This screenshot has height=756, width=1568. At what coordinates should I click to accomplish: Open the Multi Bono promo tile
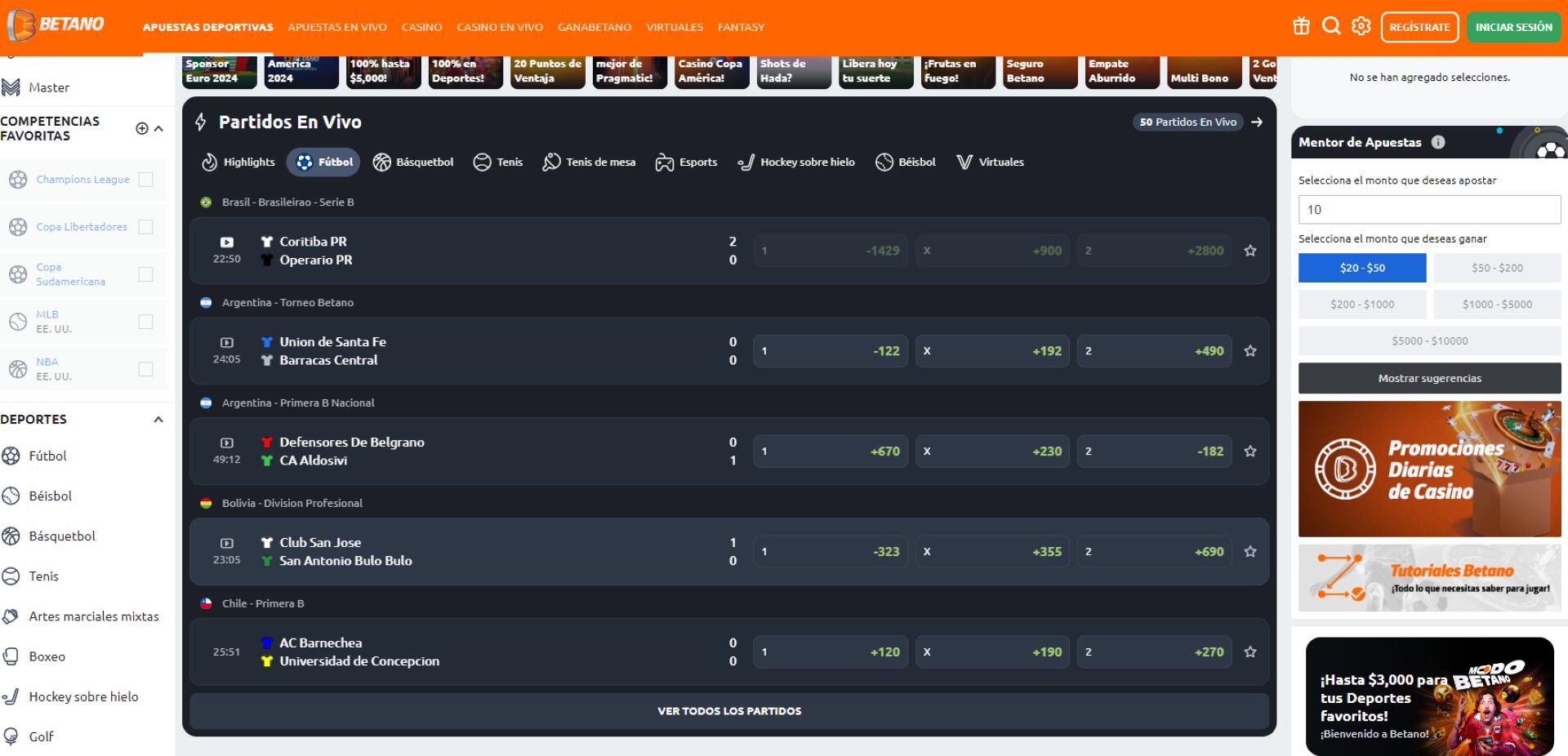[1205, 72]
